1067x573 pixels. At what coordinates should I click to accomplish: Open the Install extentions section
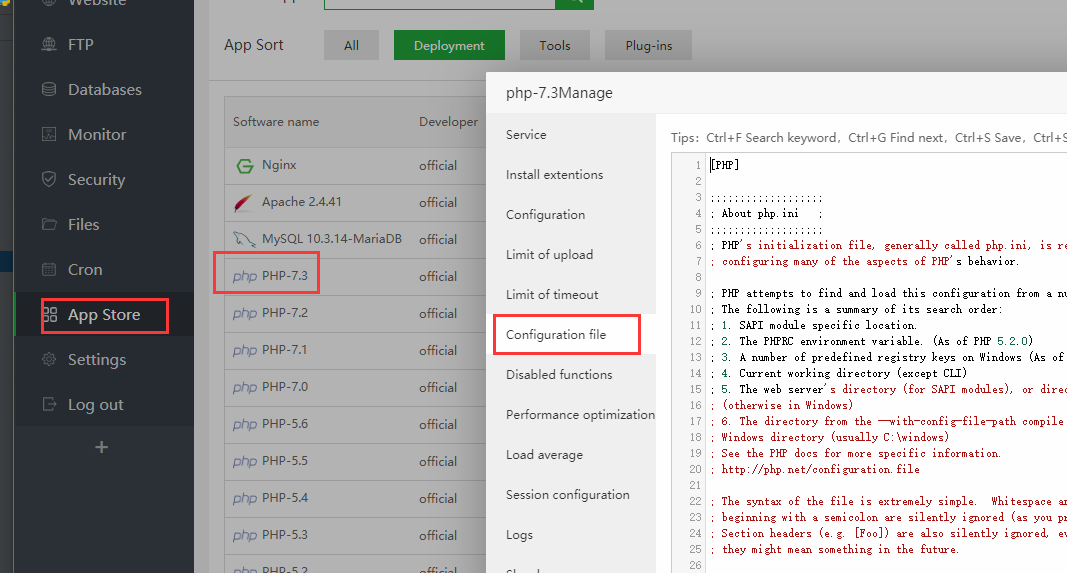(554, 175)
